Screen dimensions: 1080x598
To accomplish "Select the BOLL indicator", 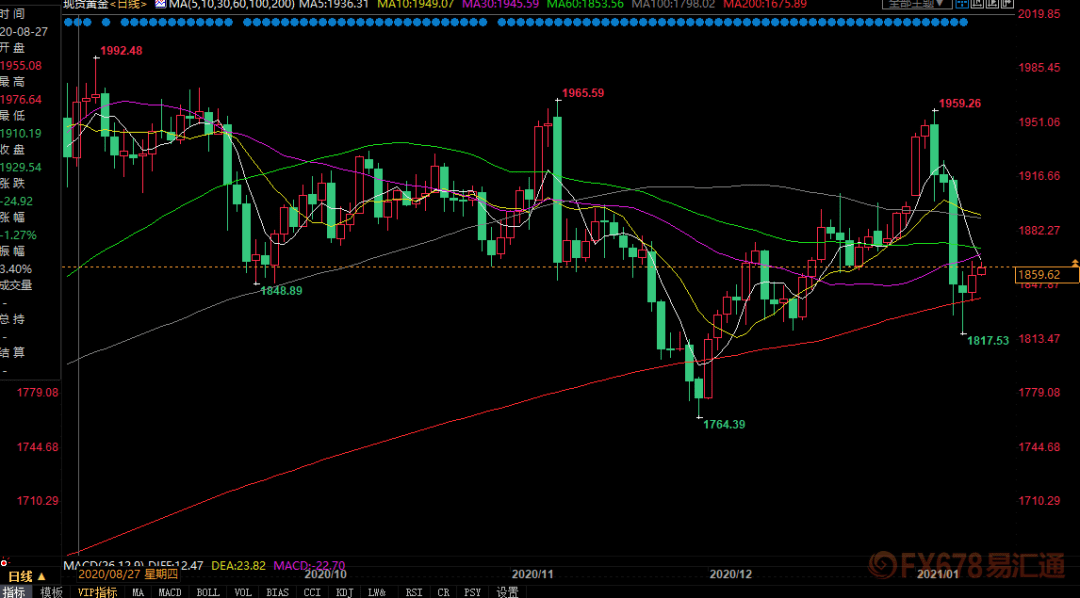I will [x=207, y=592].
